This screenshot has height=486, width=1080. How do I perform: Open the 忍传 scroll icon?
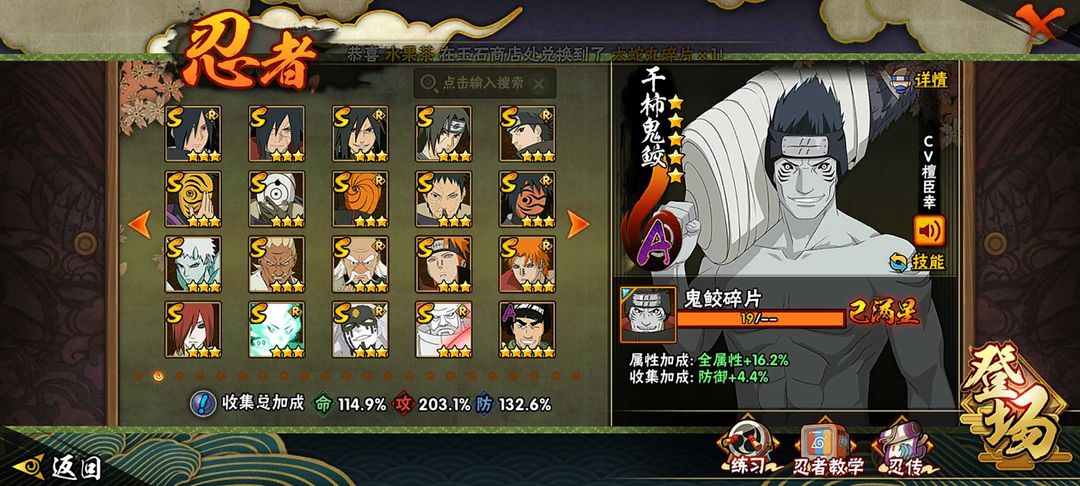(x=903, y=449)
